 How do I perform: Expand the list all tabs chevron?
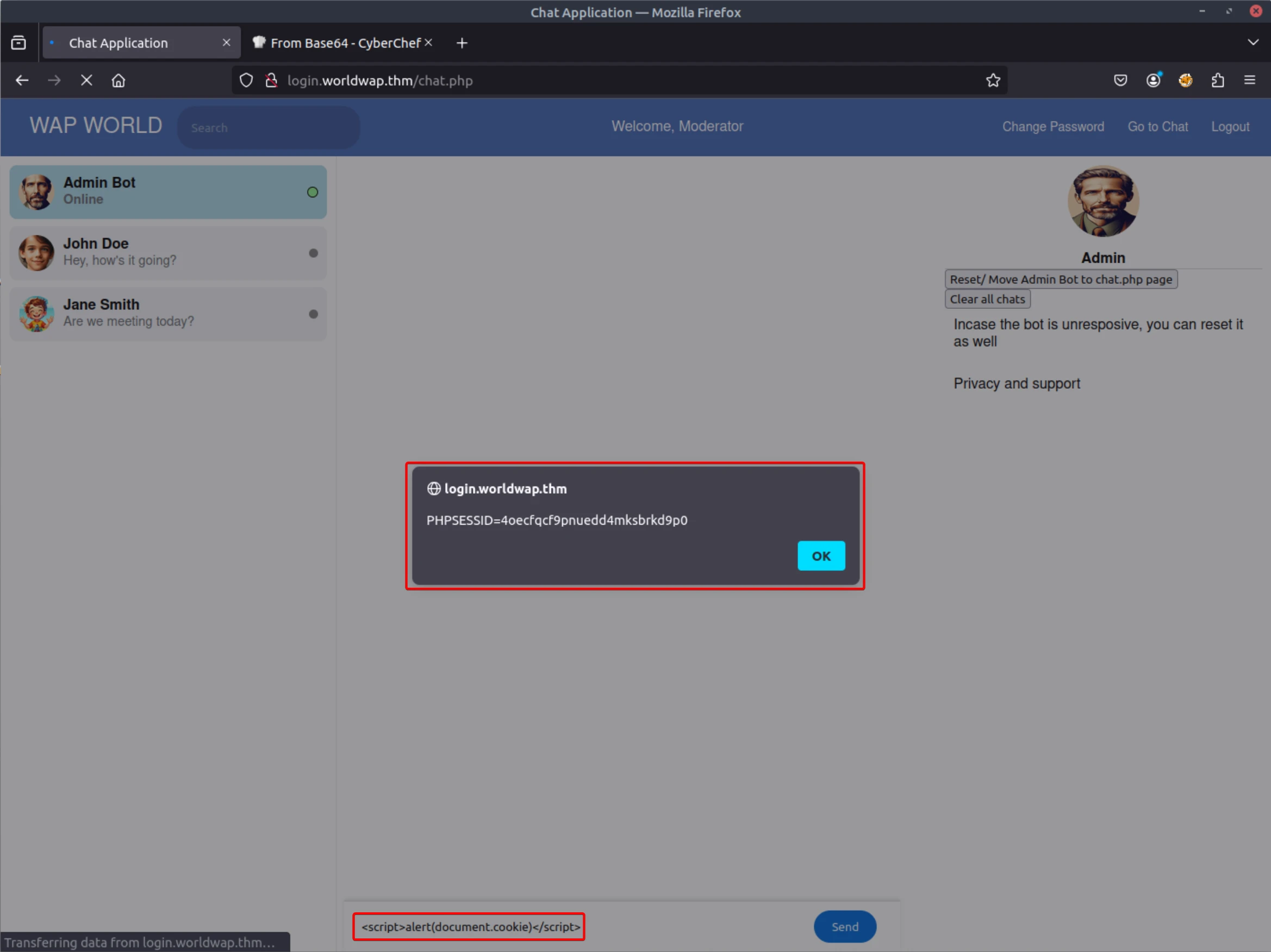[x=1253, y=42]
